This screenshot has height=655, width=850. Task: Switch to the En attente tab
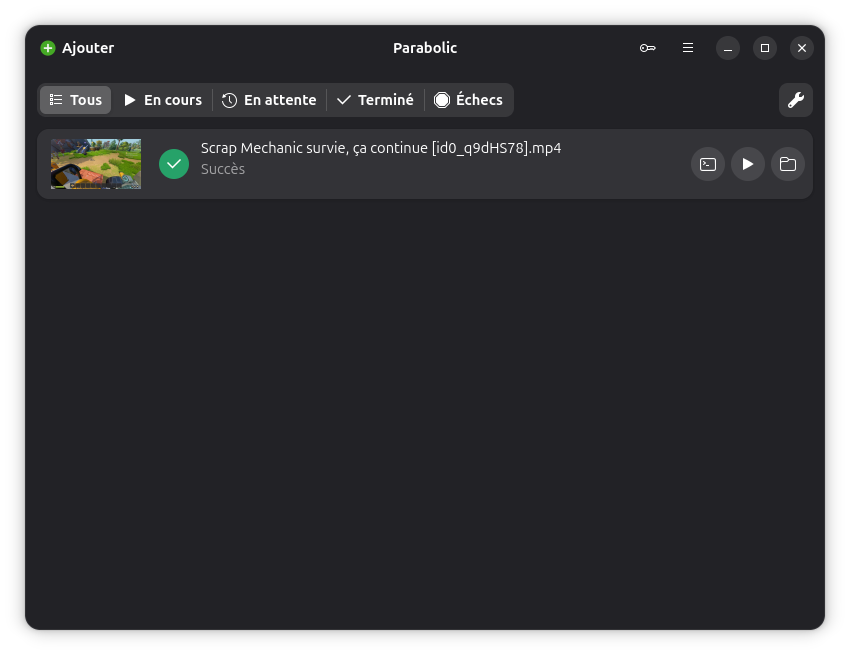[269, 100]
